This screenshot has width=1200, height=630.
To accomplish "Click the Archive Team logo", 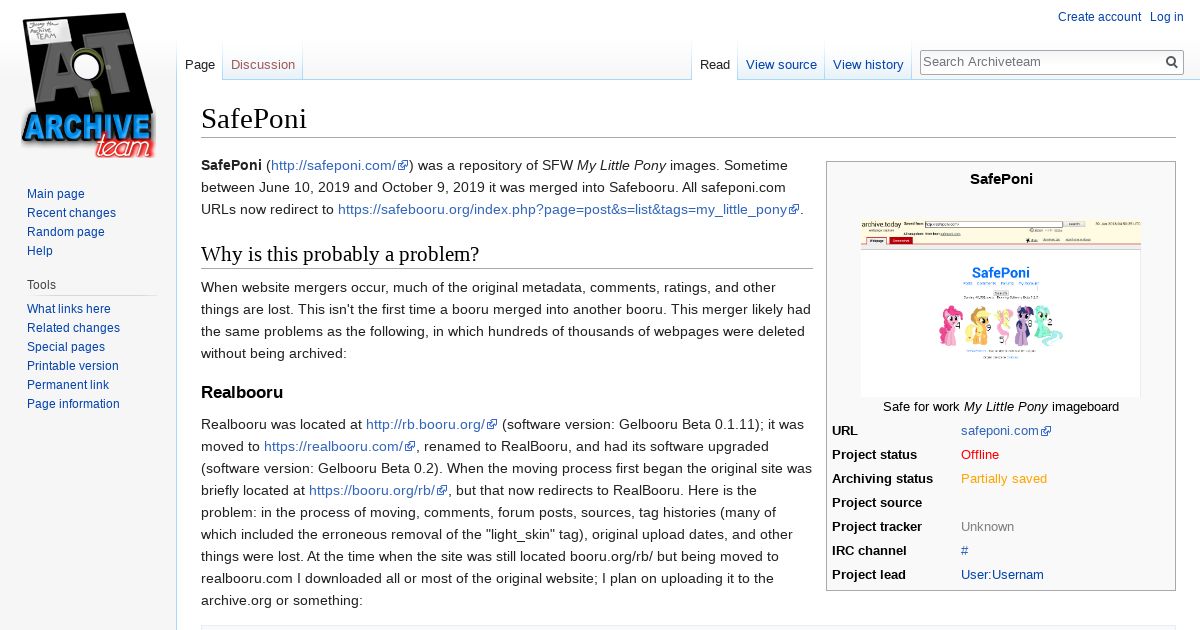I will (88, 85).
